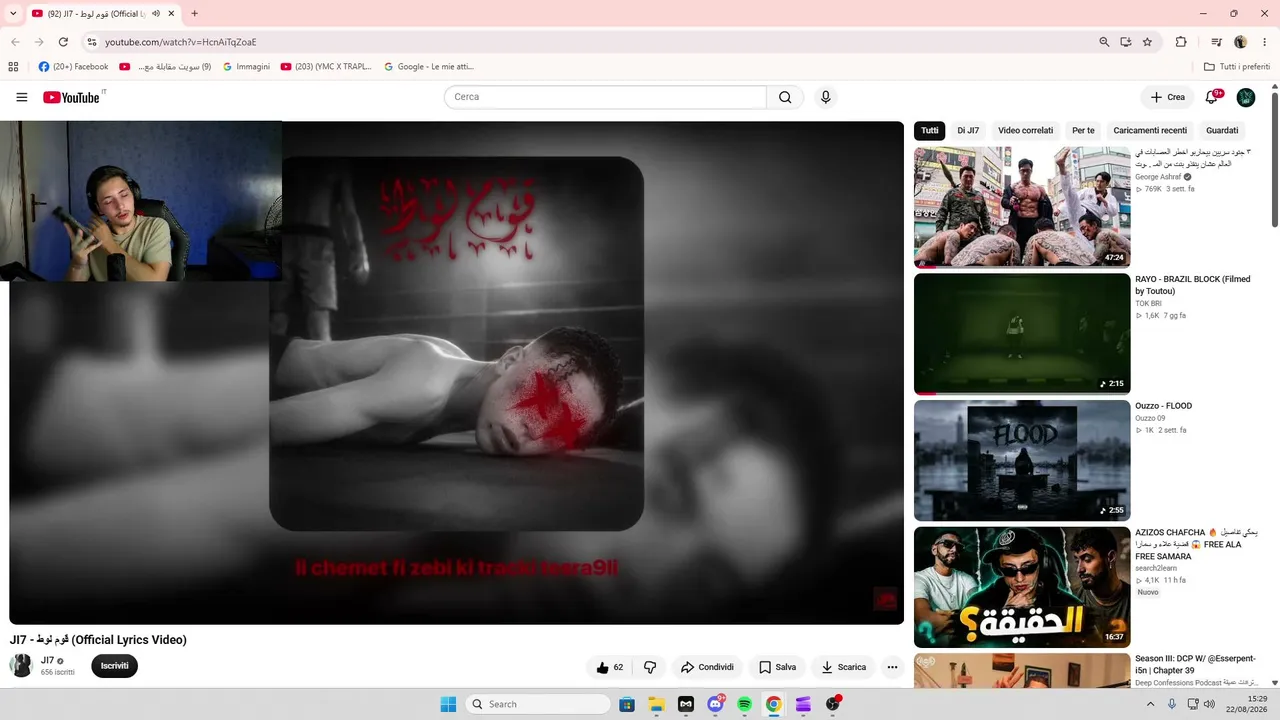This screenshot has height=720, width=1280.
Task: Select the Di JI7 filter chip
Action: [x=968, y=131]
